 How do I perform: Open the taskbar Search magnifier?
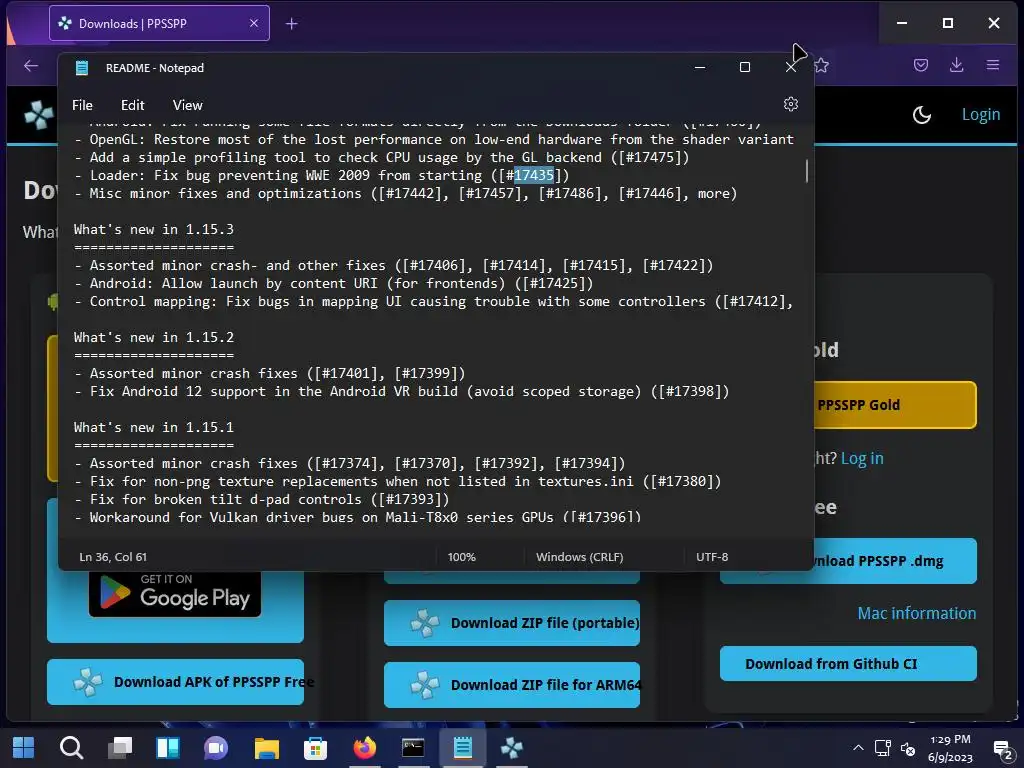pyautogui.click(x=71, y=748)
